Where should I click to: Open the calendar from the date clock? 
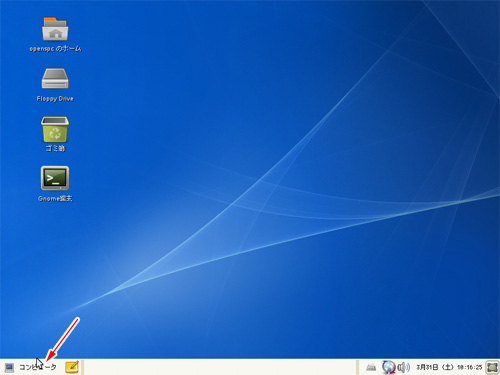click(449, 367)
